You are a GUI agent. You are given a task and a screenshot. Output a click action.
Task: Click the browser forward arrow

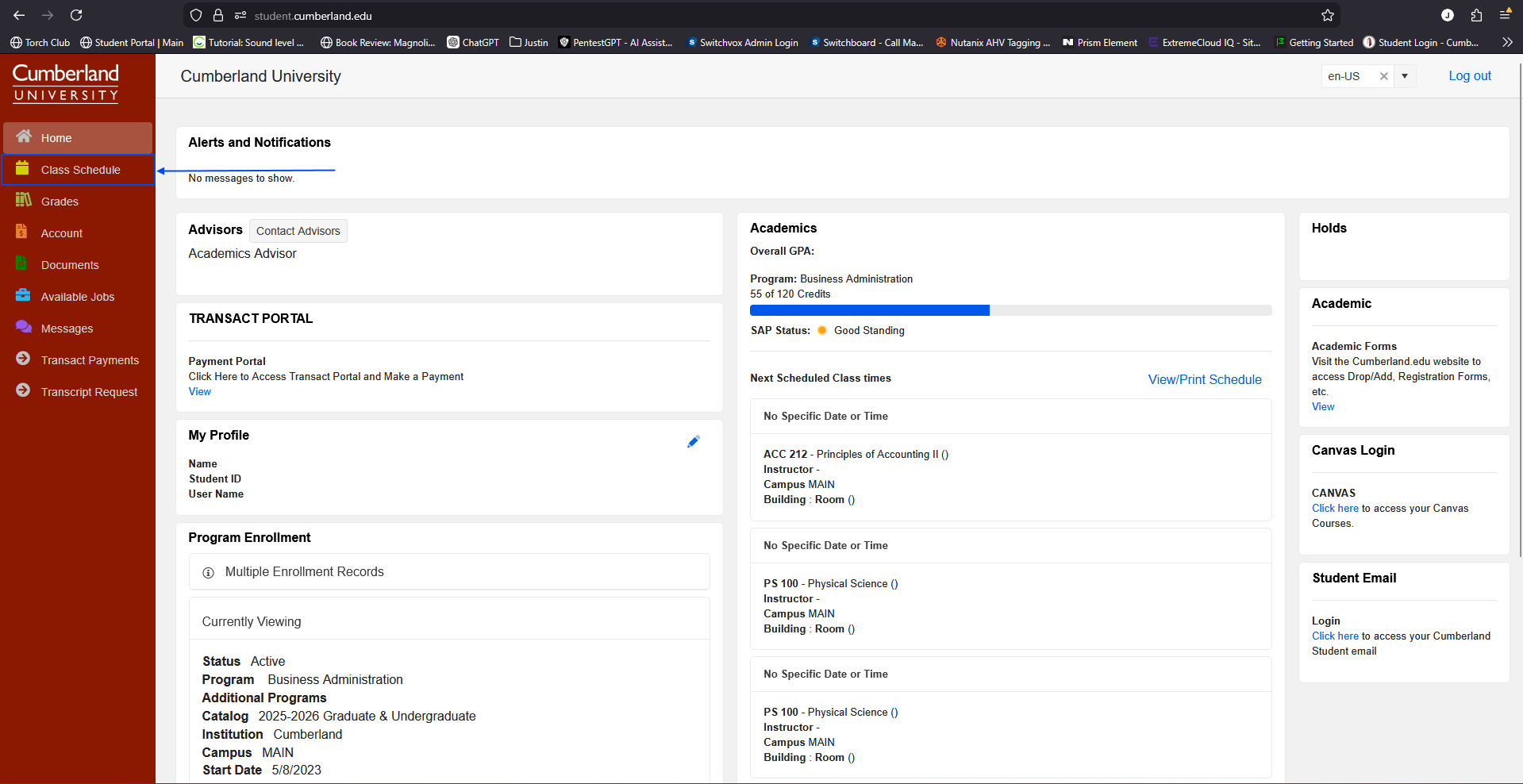(x=48, y=15)
